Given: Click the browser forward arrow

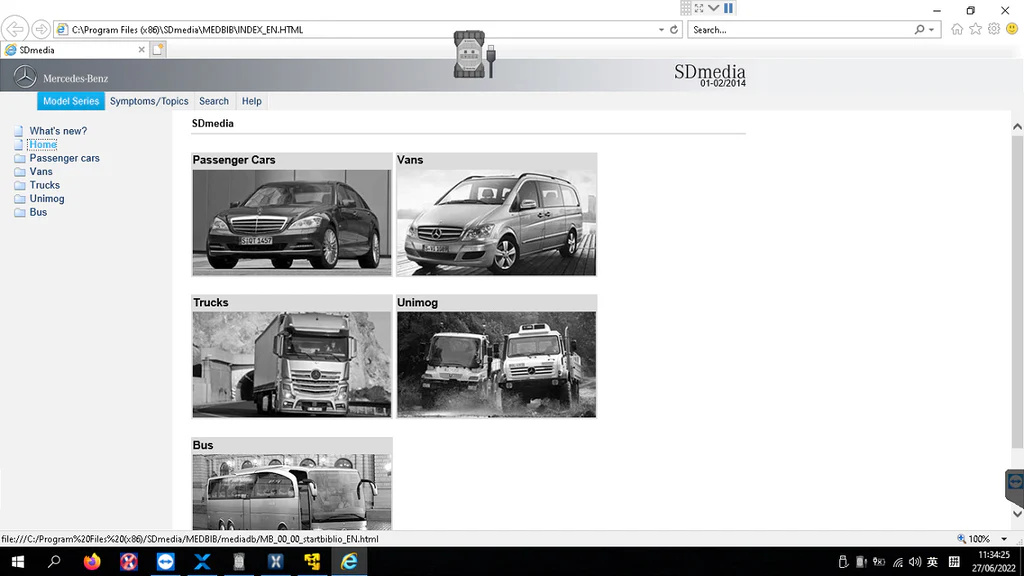Looking at the screenshot, I should pyautogui.click(x=40, y=29).
